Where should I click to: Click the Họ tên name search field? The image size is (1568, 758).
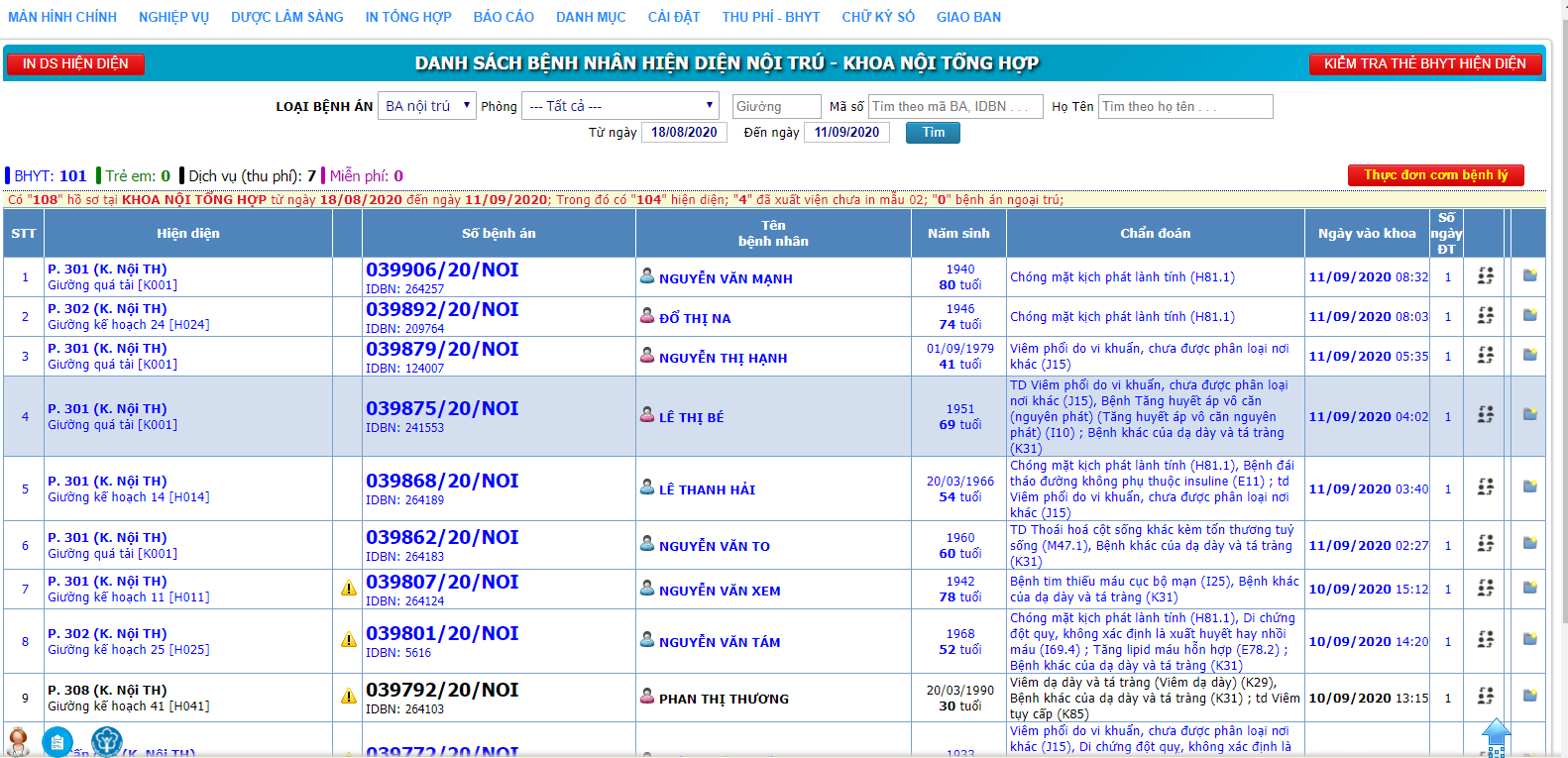tap(1185, 106)
